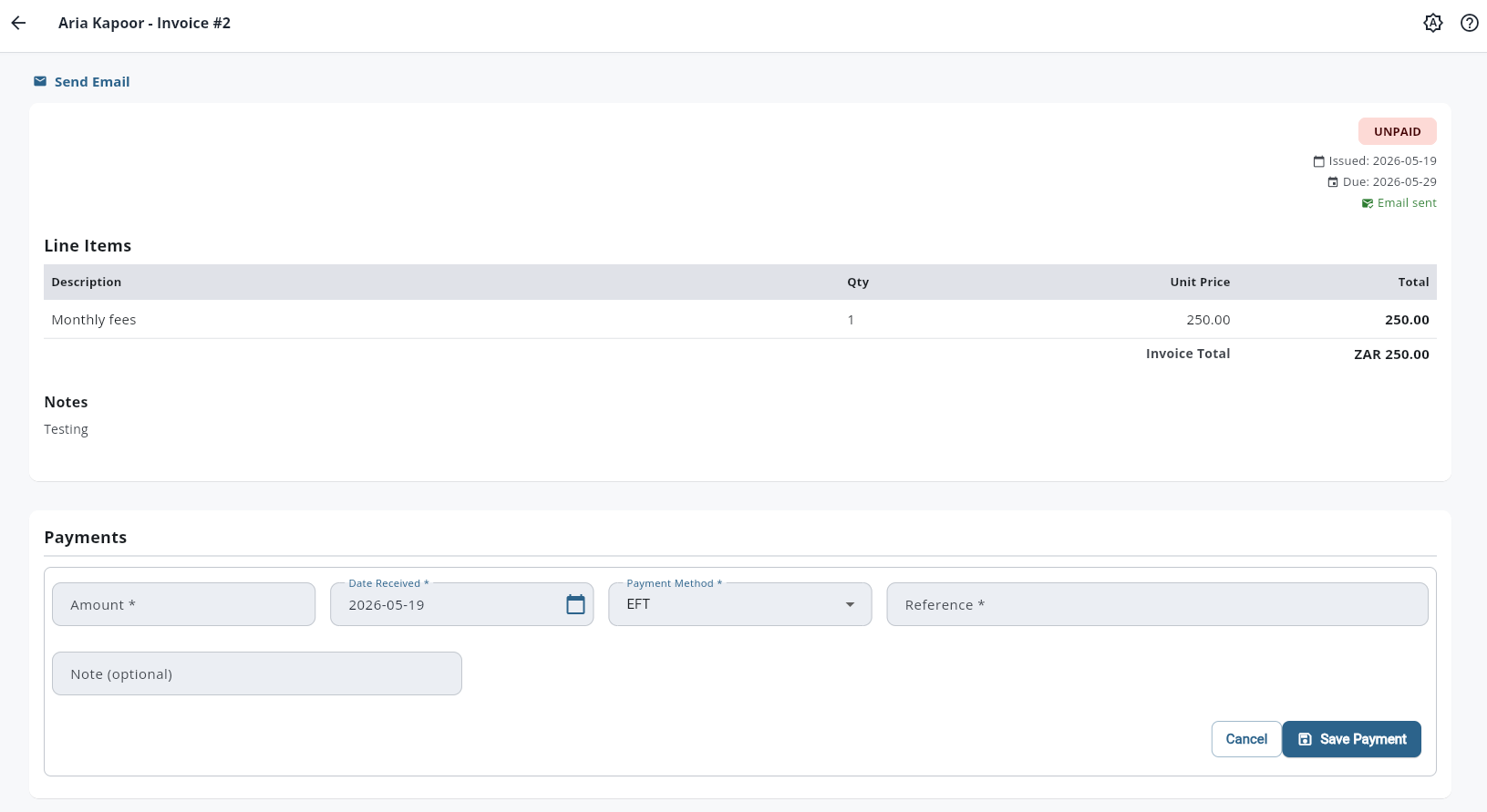Expand the Payment Method dropdown arrow
Viewport: 1487px width, 812px height.
pyautogui.click(x=850, y=604)
